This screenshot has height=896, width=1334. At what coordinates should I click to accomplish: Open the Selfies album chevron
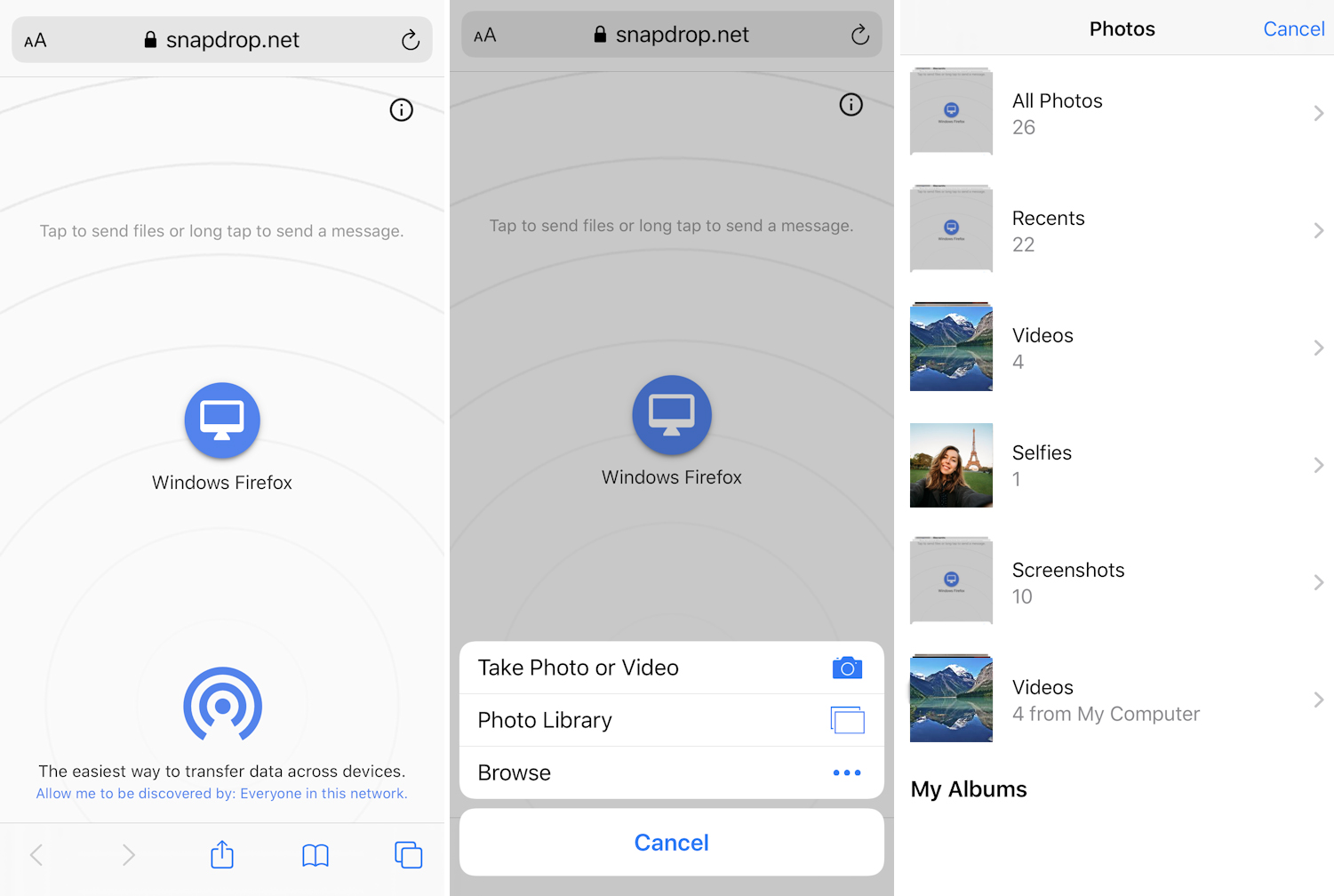(1319, 465)
